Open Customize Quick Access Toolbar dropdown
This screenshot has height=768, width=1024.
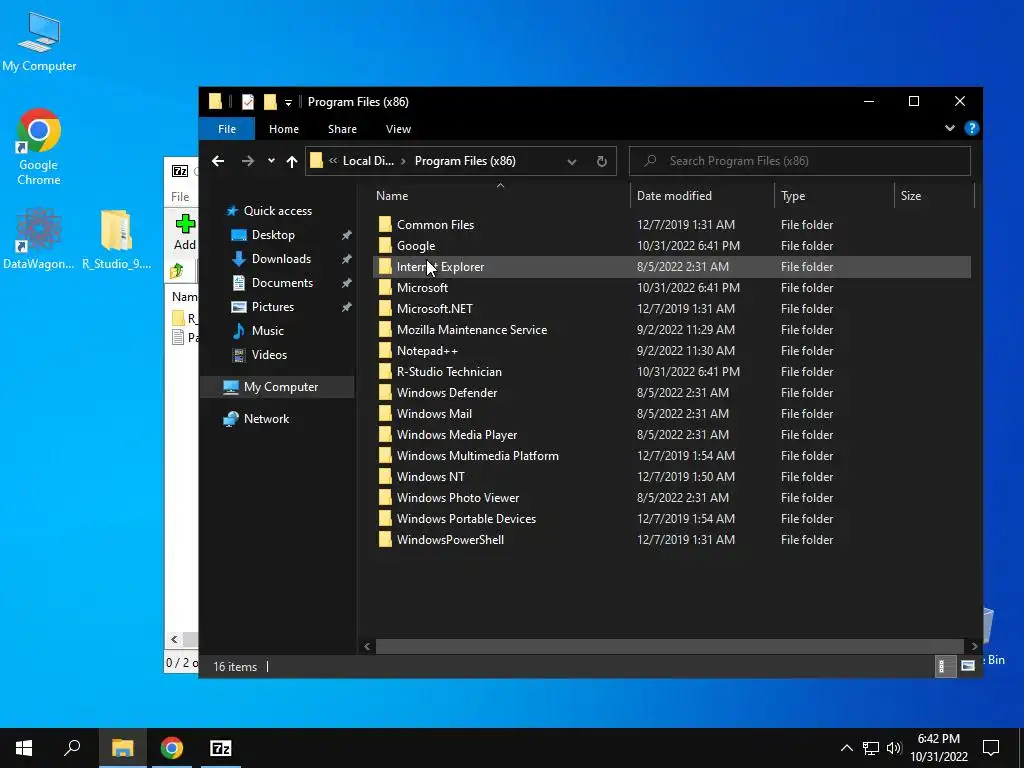tap(288, 103)
